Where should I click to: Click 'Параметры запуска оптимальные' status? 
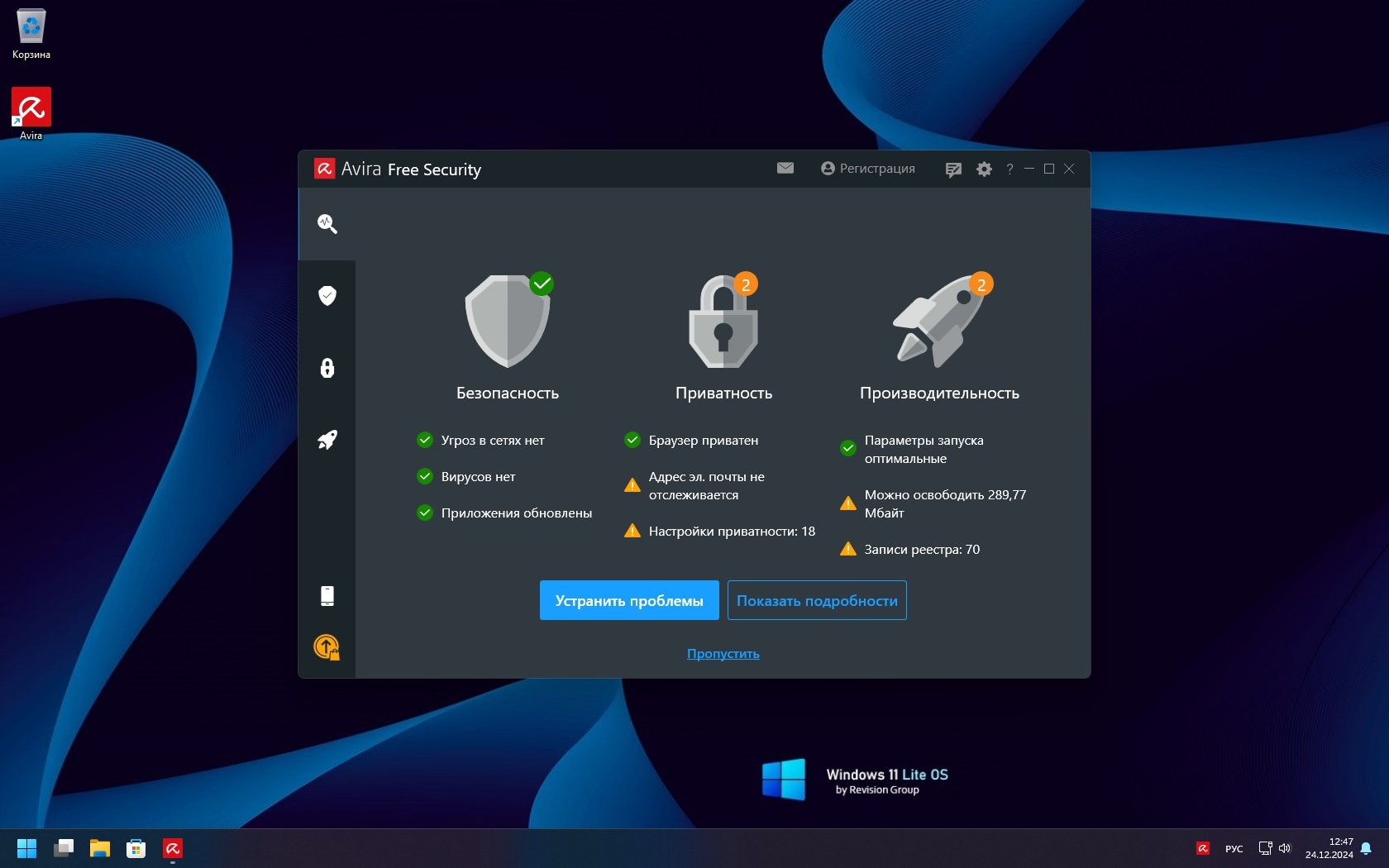(x=912, y=450)
